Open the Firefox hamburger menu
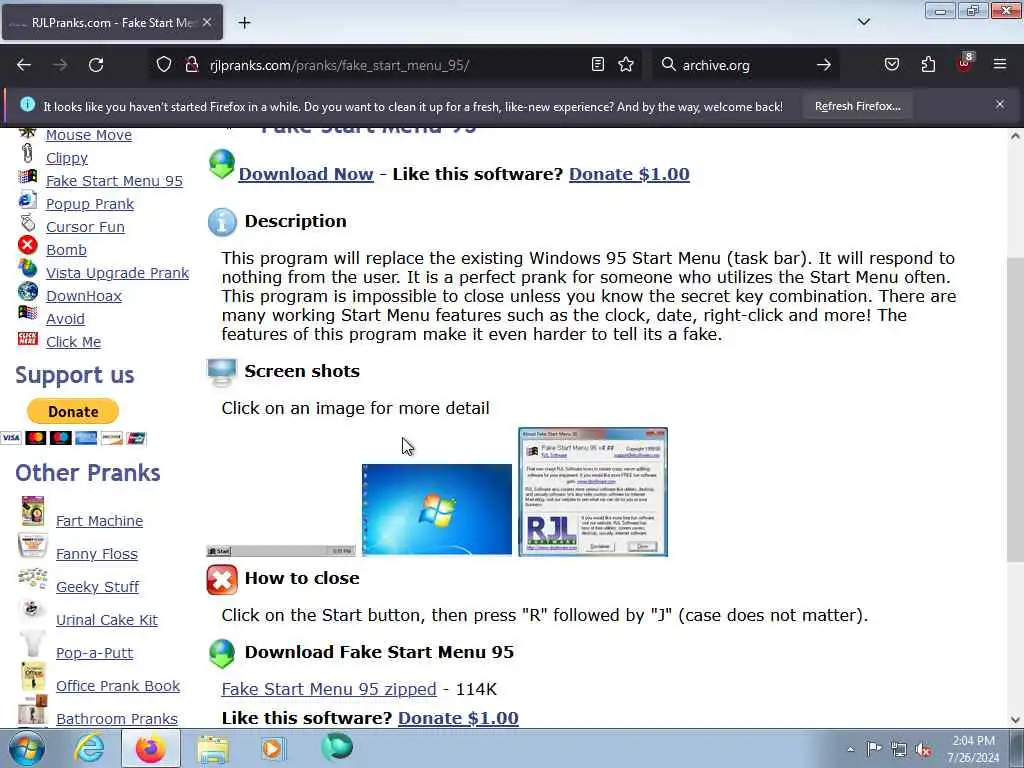Viewport: 1024px width, 768px height. [1000, 65]
